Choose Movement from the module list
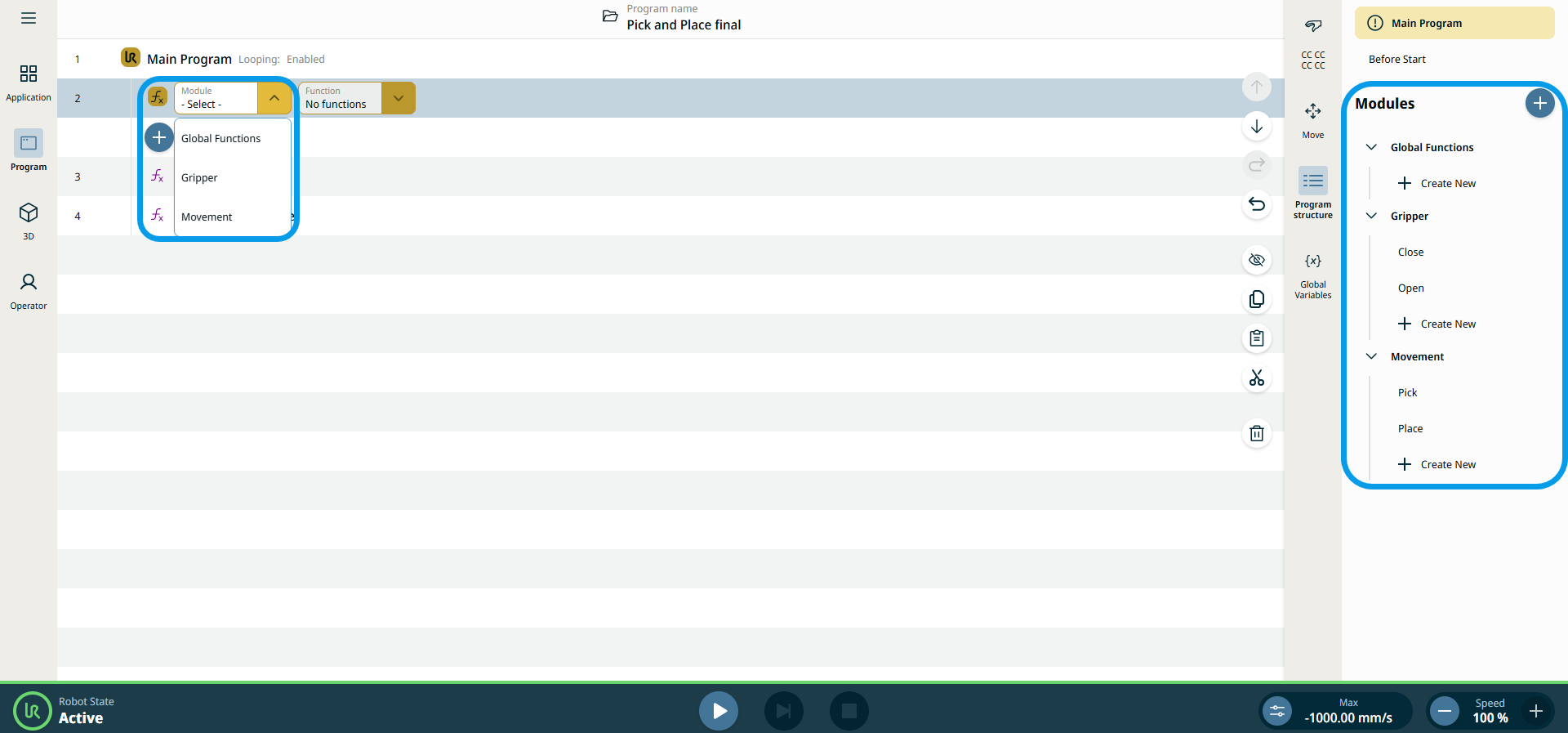The width and height of the screenshot is (1568, 733). click(207, 217)
